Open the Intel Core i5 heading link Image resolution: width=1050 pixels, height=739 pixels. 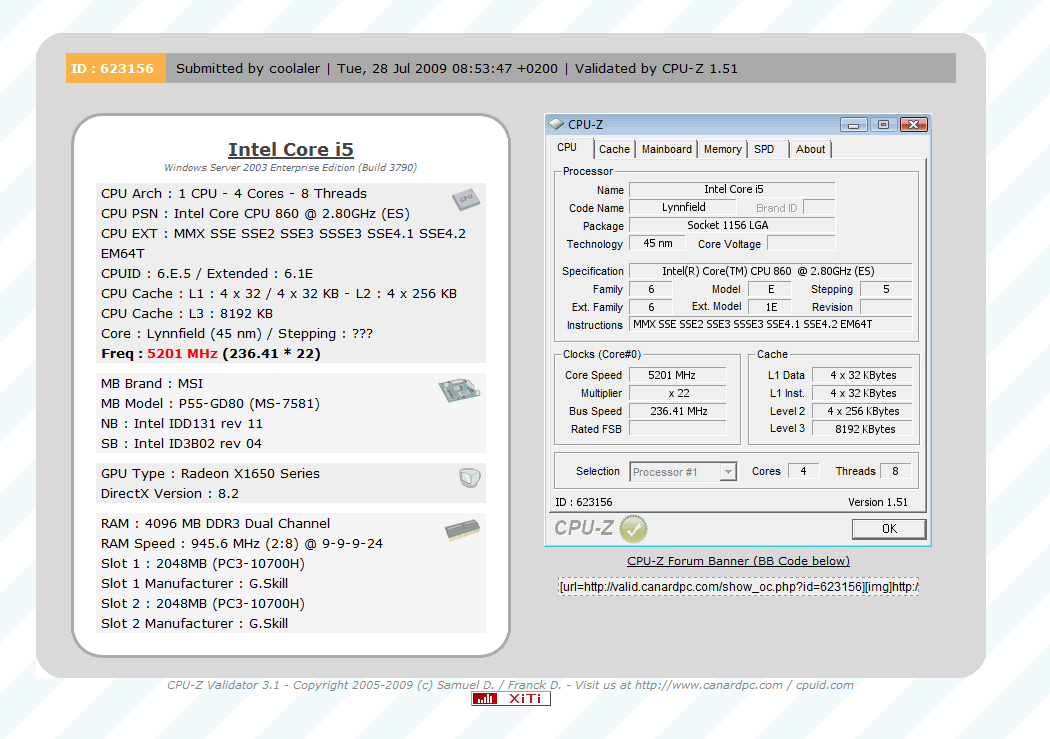(x=291, y=149)
